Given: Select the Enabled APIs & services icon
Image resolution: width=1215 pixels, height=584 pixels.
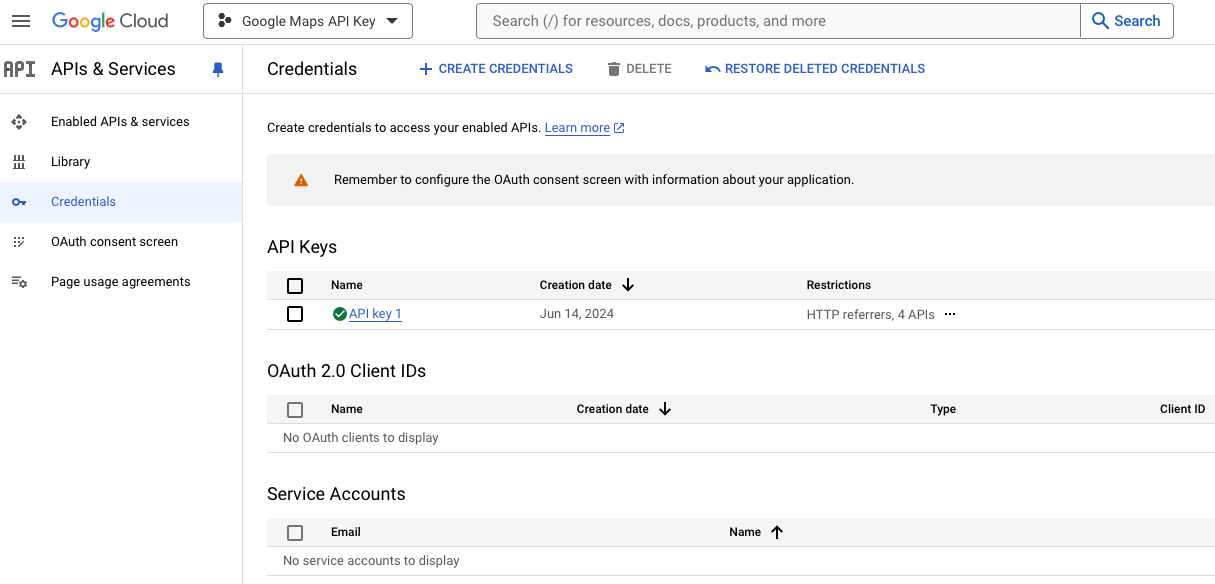Looking at the screenshot, I should [20, 121].
